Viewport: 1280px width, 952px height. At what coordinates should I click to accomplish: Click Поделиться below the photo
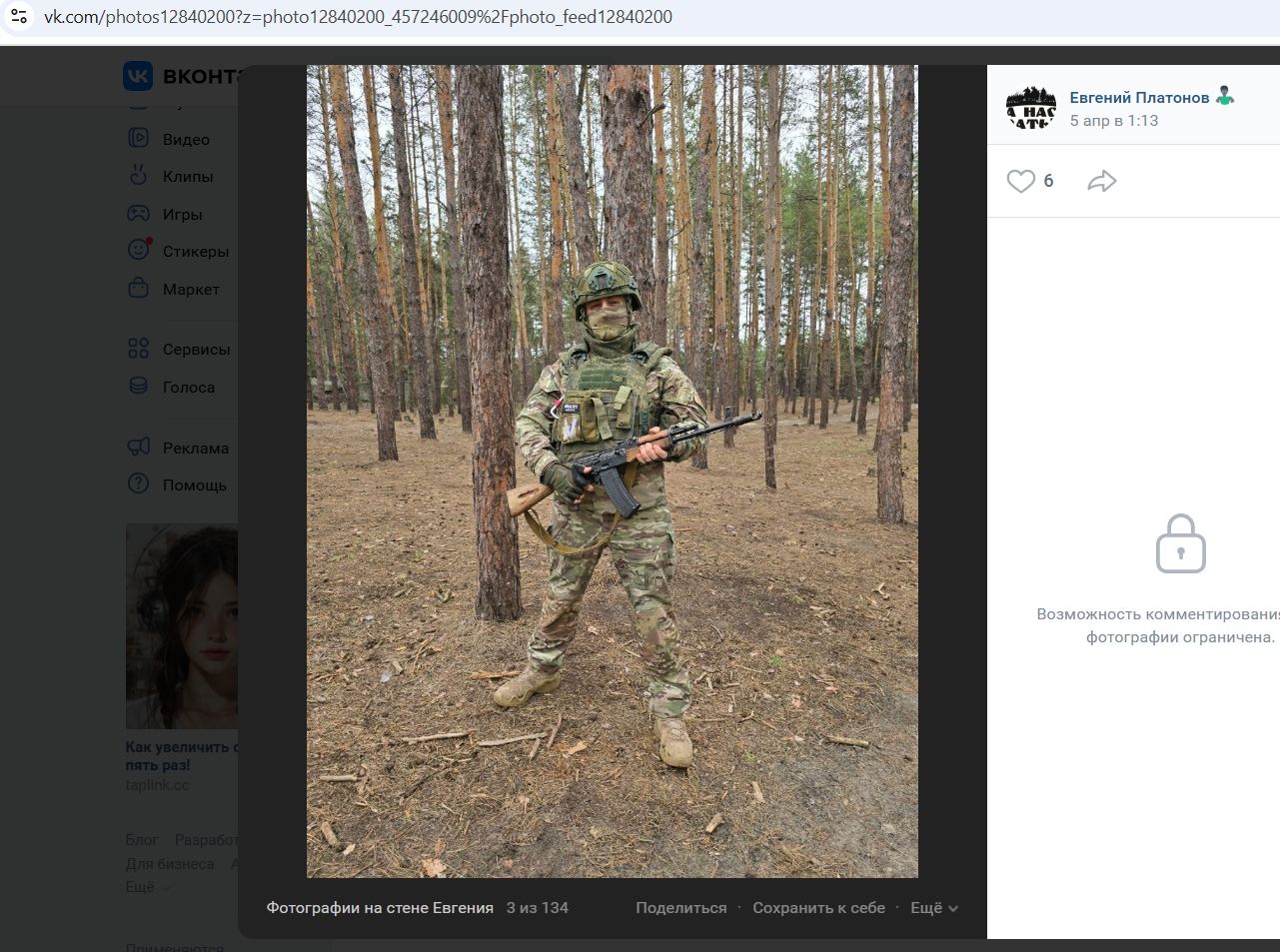[x=680, y=908]
